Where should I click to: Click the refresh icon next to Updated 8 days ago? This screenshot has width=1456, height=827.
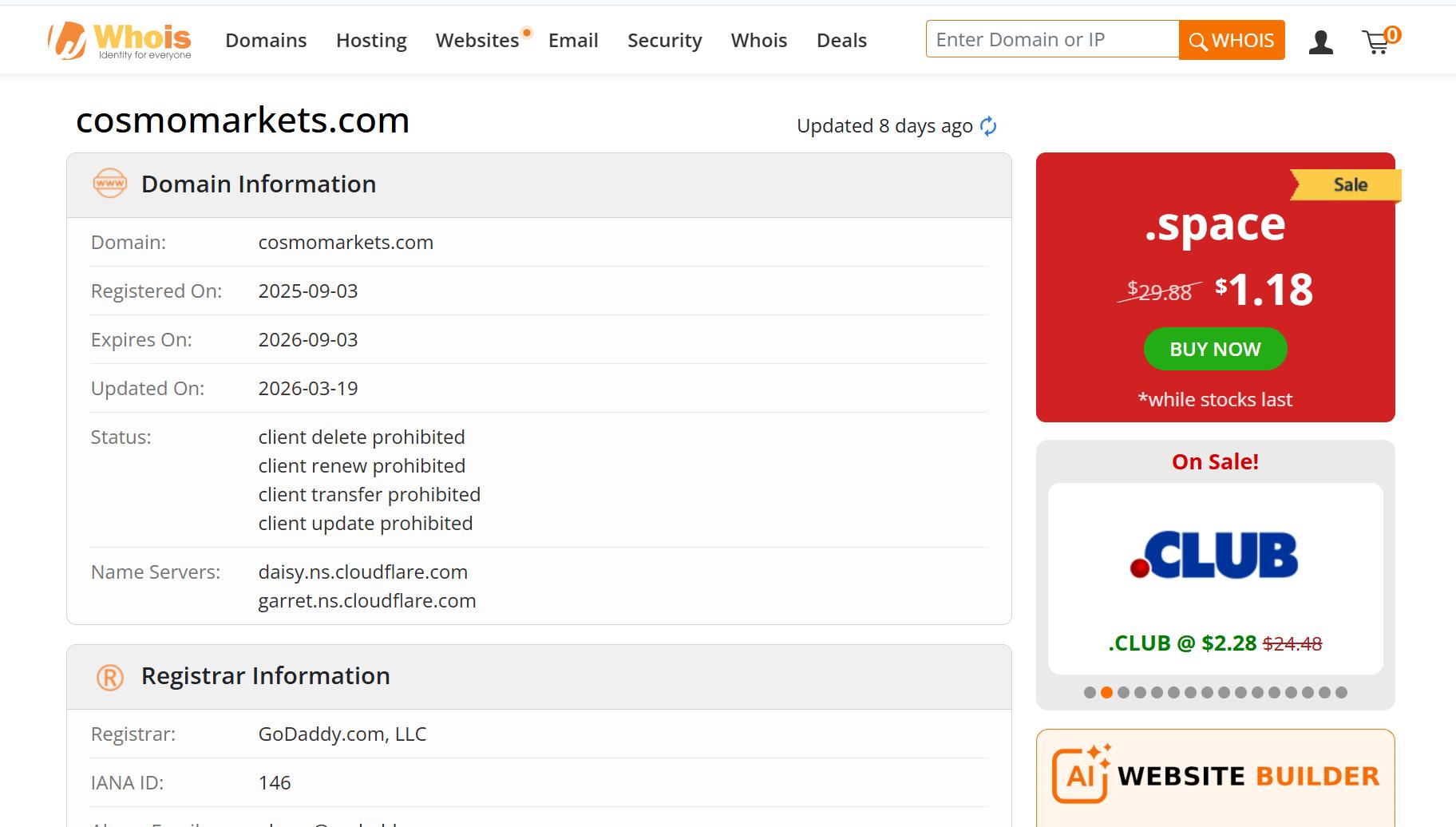click(988, 126)
